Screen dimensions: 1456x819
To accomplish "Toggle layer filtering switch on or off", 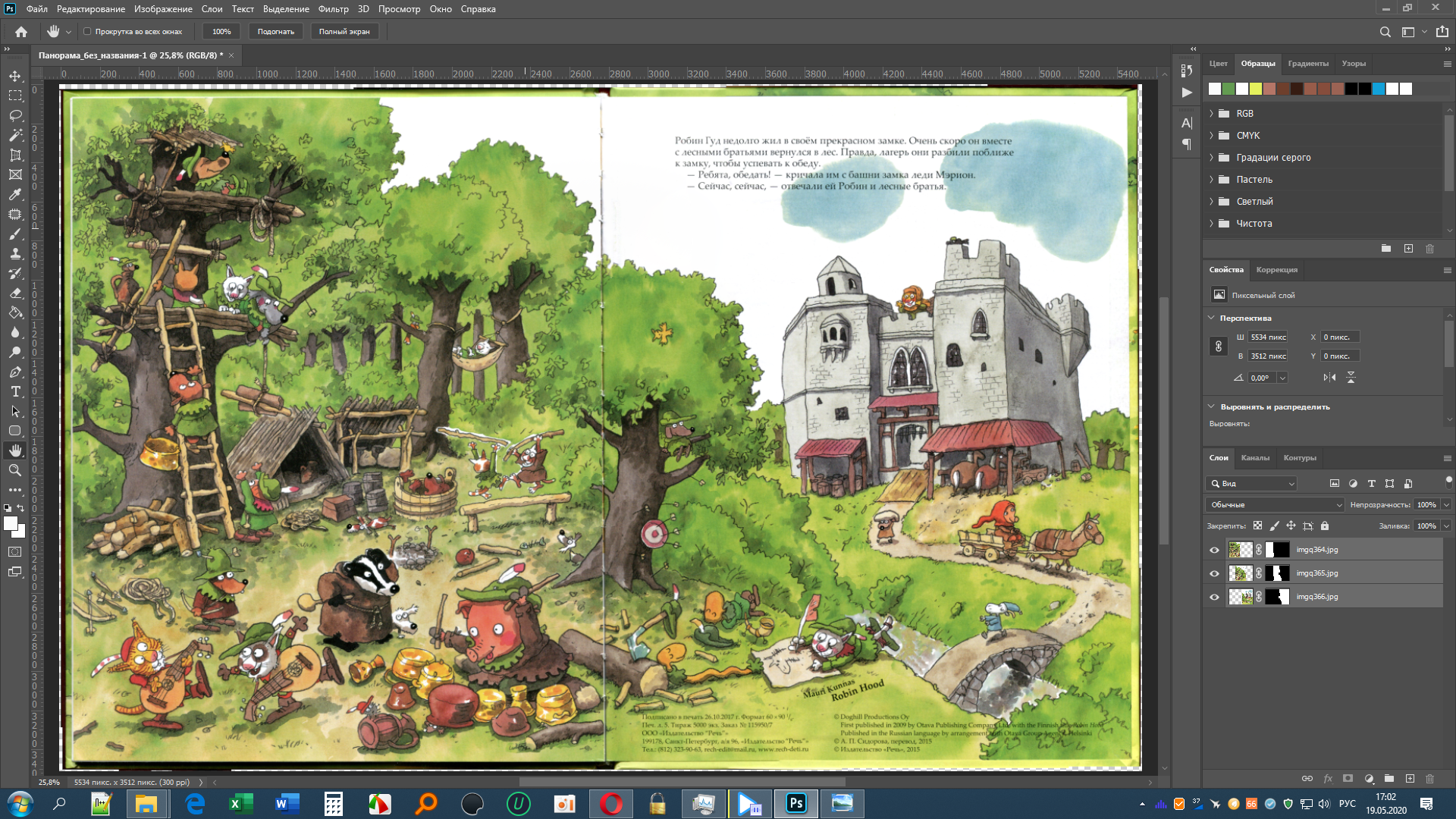I will coord(1448,482).
